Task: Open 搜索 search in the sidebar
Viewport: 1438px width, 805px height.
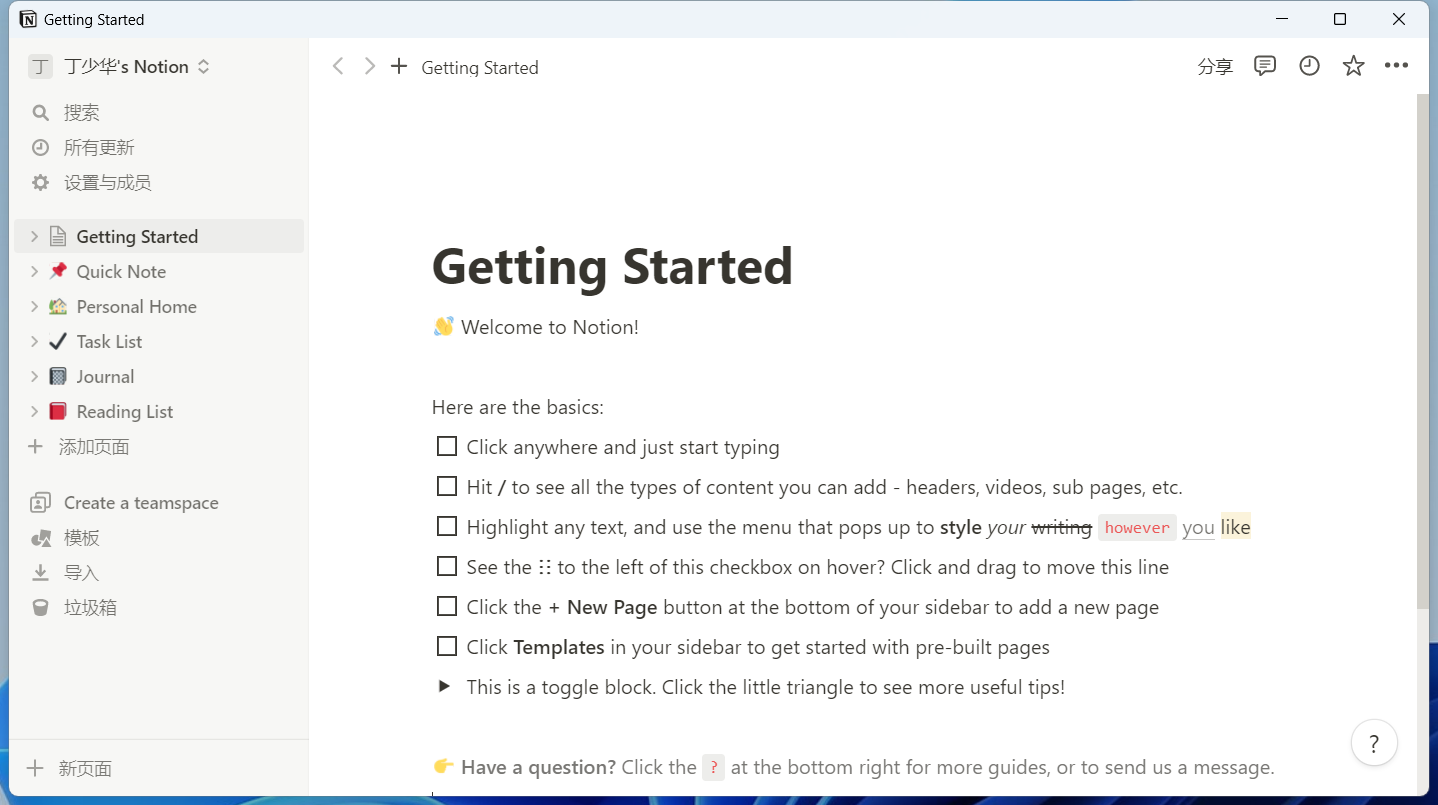Action: [81, 113]
